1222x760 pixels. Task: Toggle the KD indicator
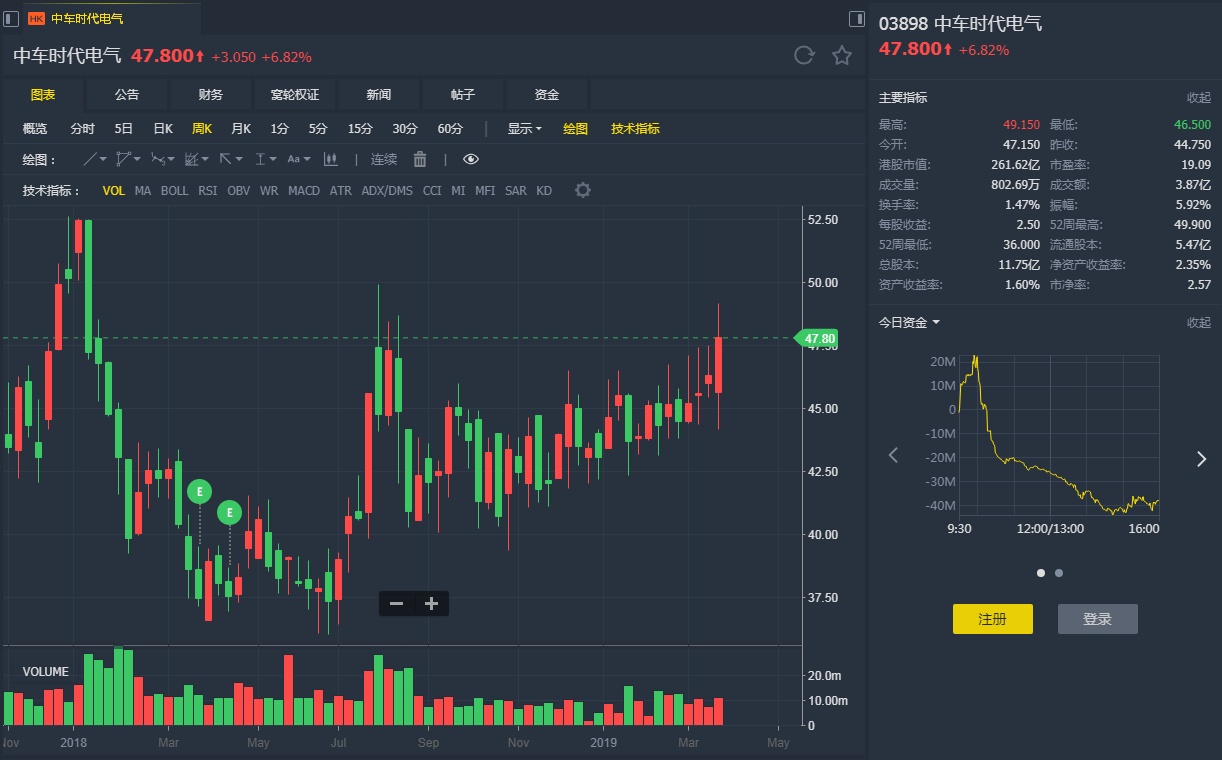pyautogui.click(x=544, y=190)
